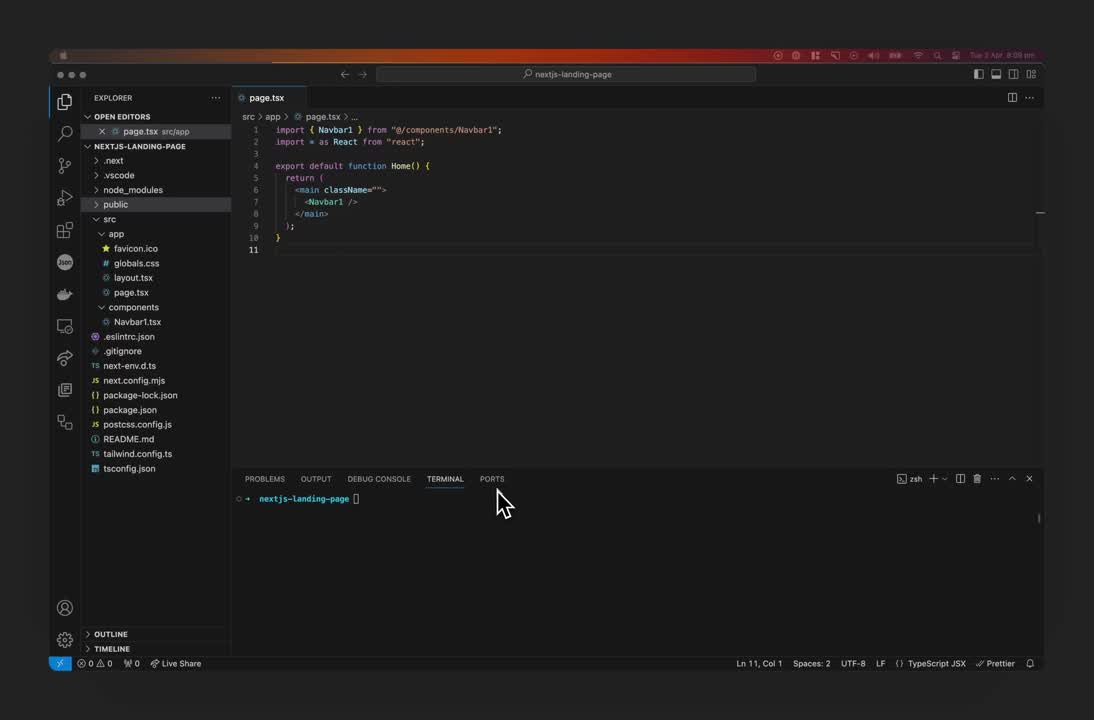
Task: Open the split editor icon above the code
Action: click(x=1012, y=97)
